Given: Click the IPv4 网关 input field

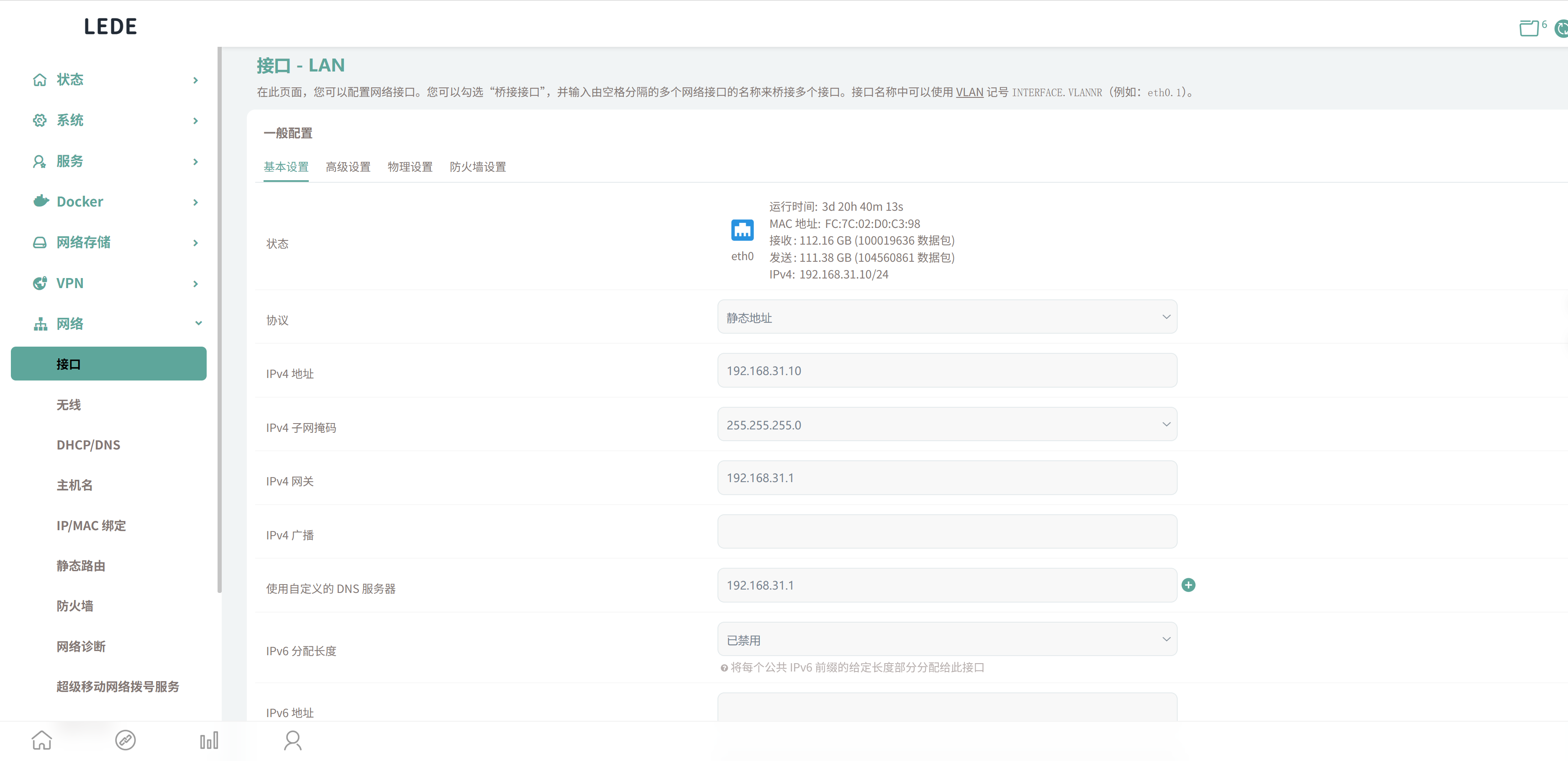Looking at the screenshot, I should click(x=946, y=478).
